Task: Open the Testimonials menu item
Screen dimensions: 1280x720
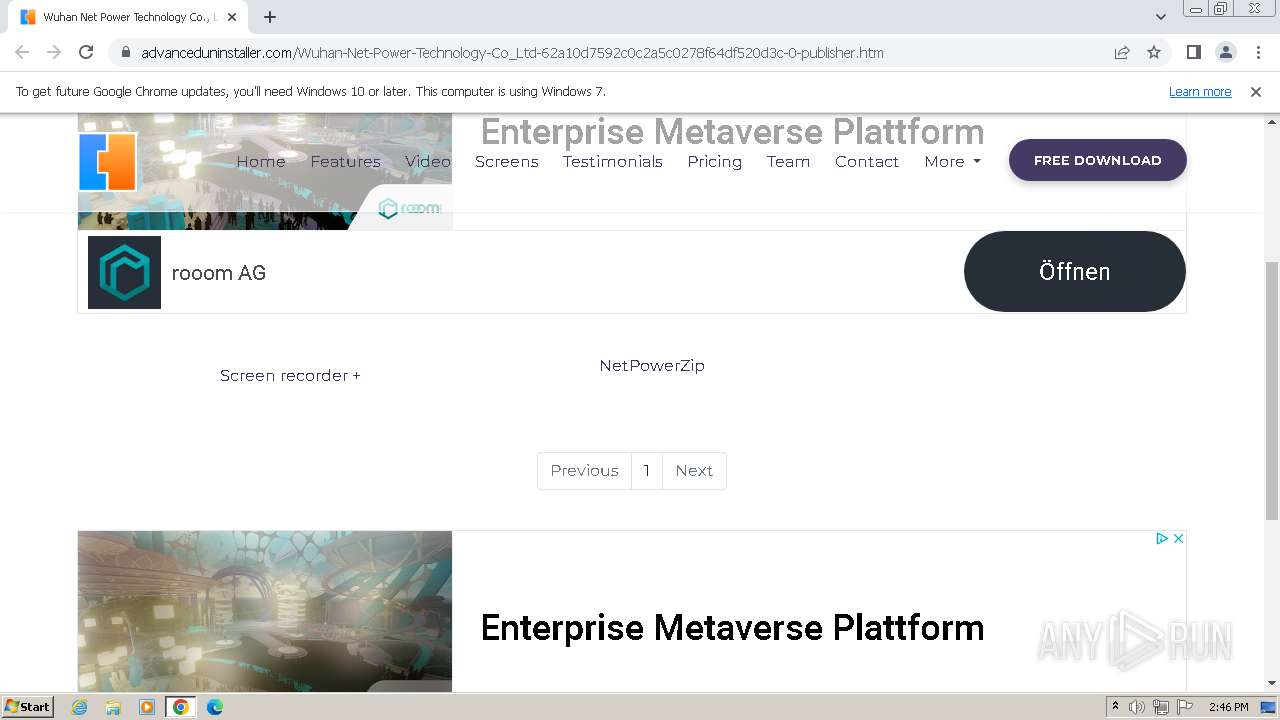Action: pyautogui.click(x=613, y=161)
